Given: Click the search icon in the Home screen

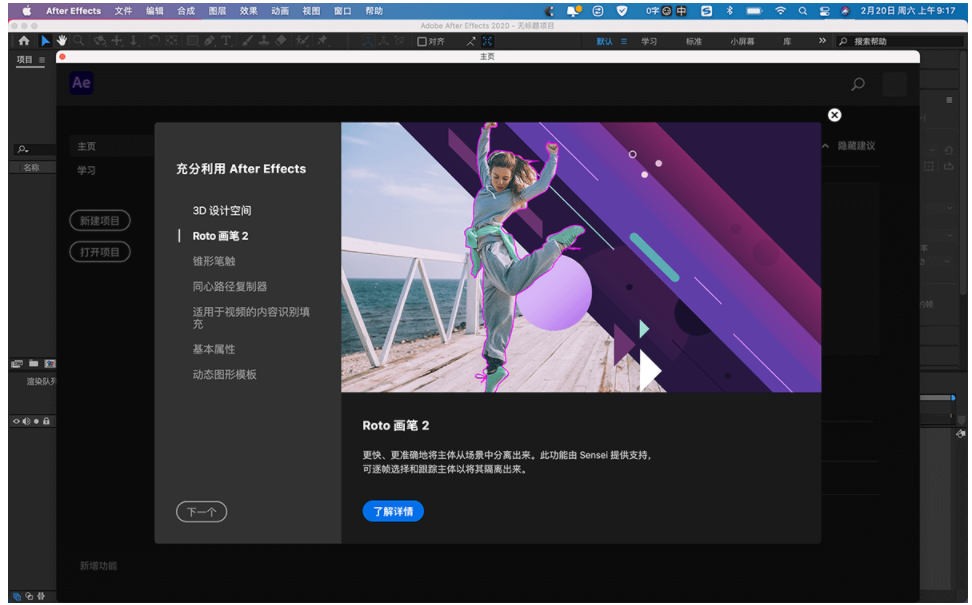Looking at the screenshot, I should (x=857, y=85).
